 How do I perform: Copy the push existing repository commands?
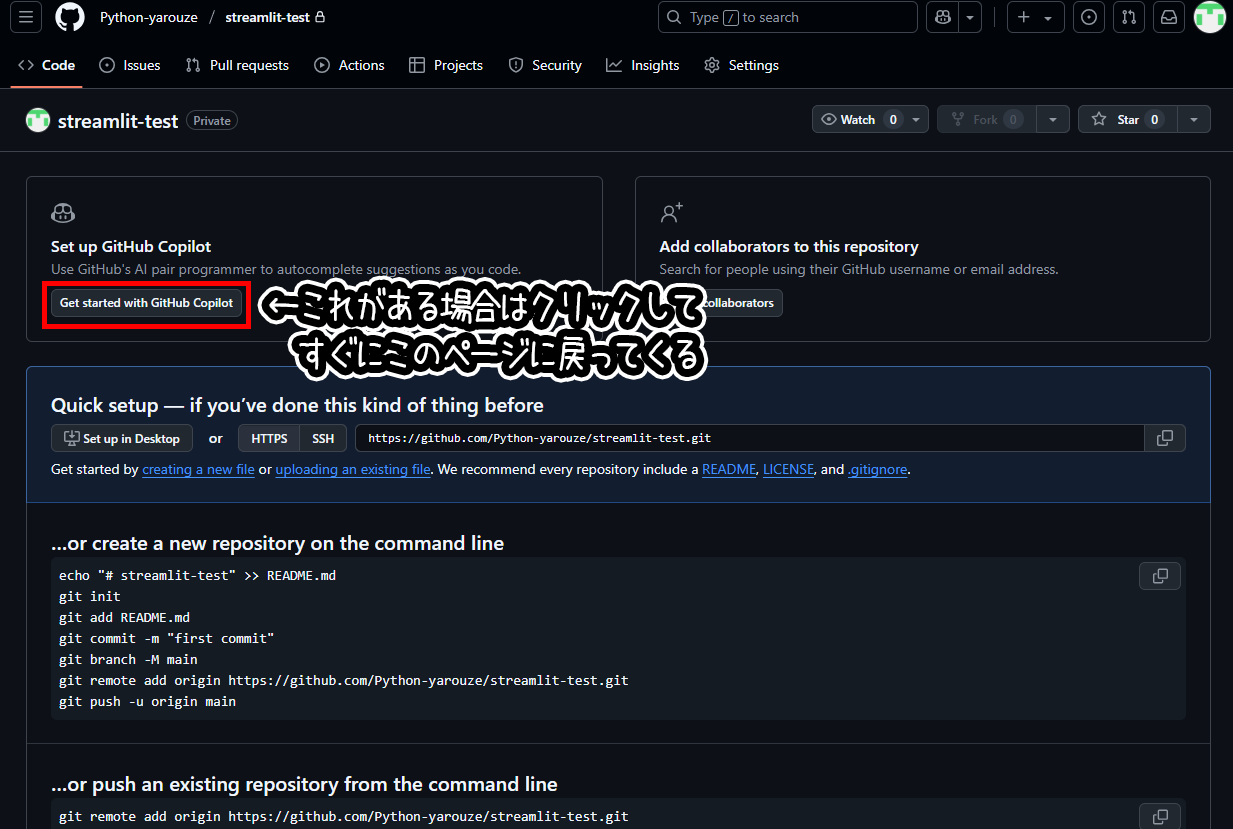pos(1160,816)
